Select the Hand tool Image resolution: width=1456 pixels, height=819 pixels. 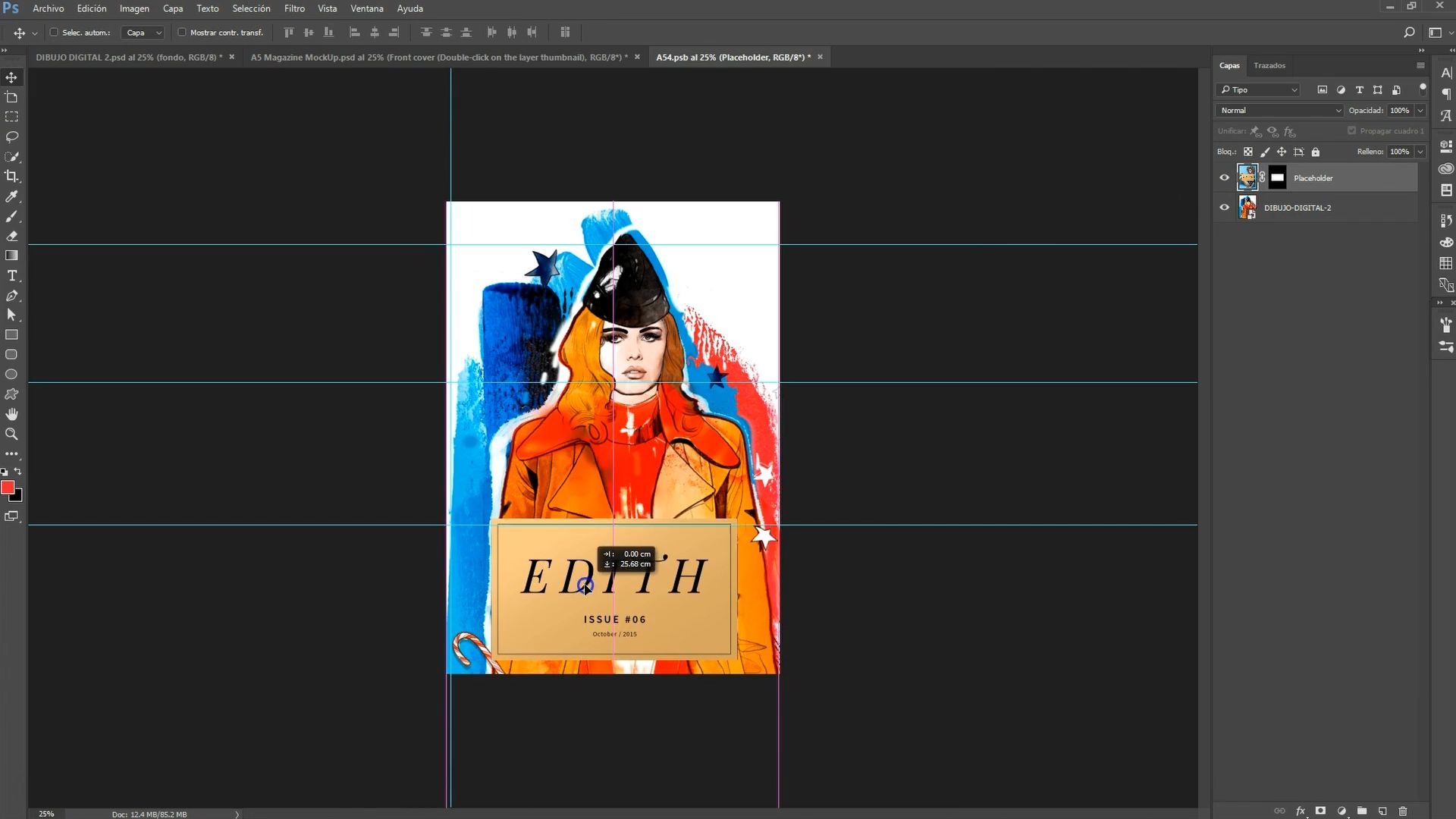click(x=11, y=414)
